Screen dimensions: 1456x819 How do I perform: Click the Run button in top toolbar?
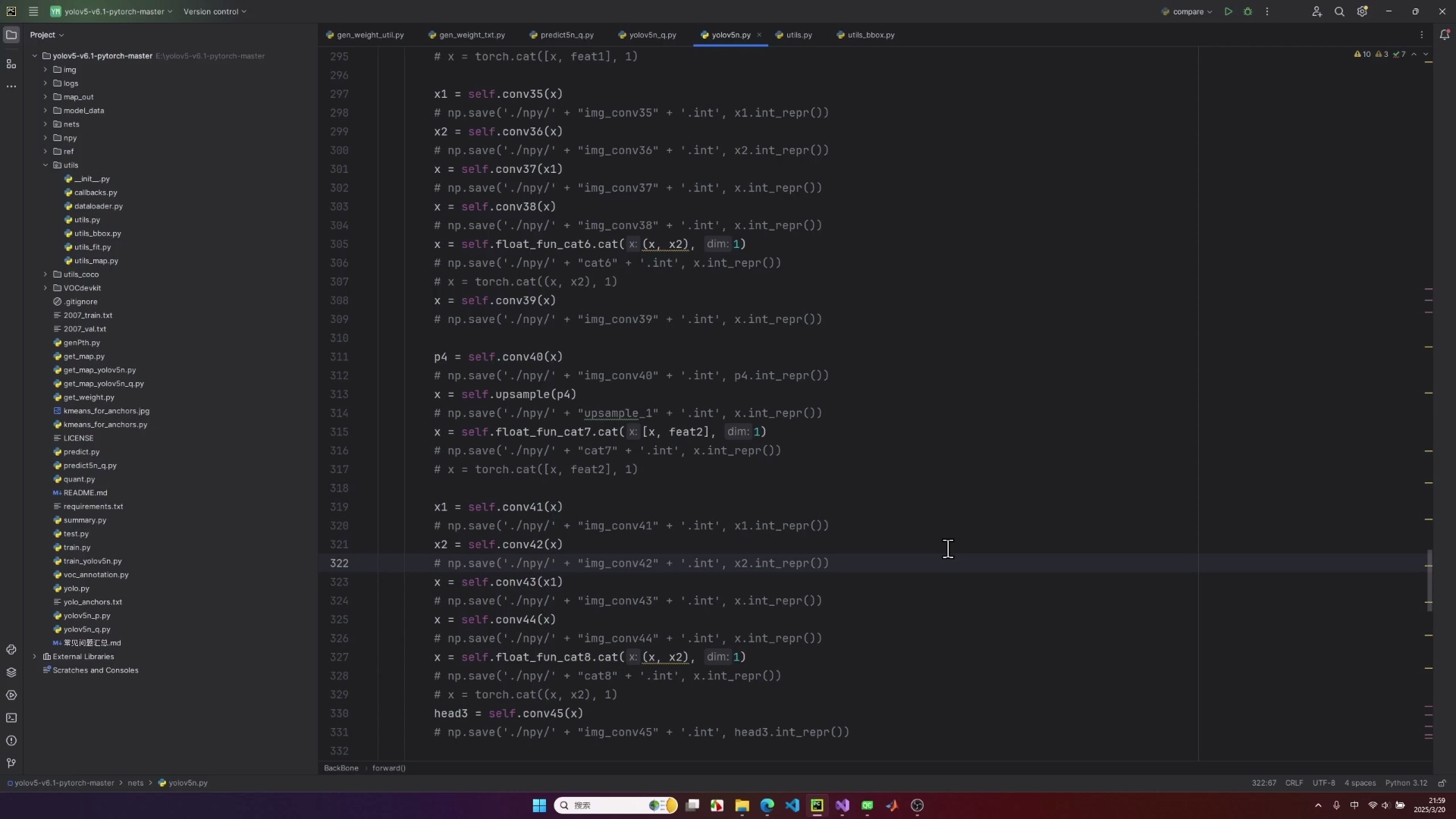[x=1228, y=11]
